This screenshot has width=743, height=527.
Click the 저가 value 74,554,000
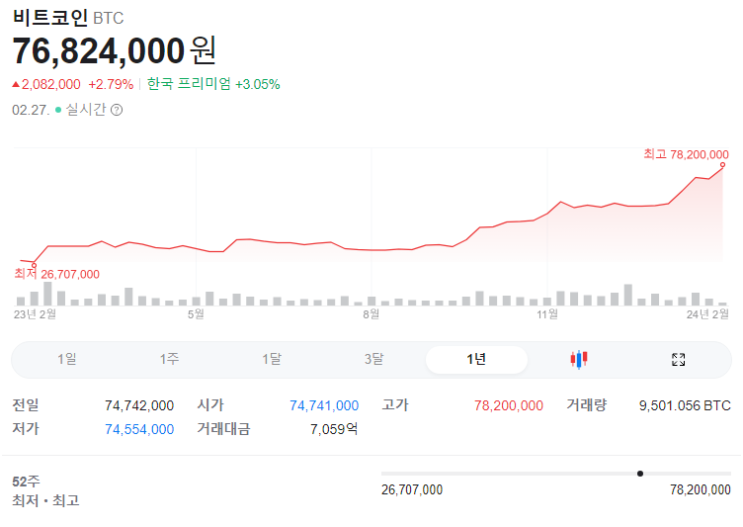pos(139,429)
